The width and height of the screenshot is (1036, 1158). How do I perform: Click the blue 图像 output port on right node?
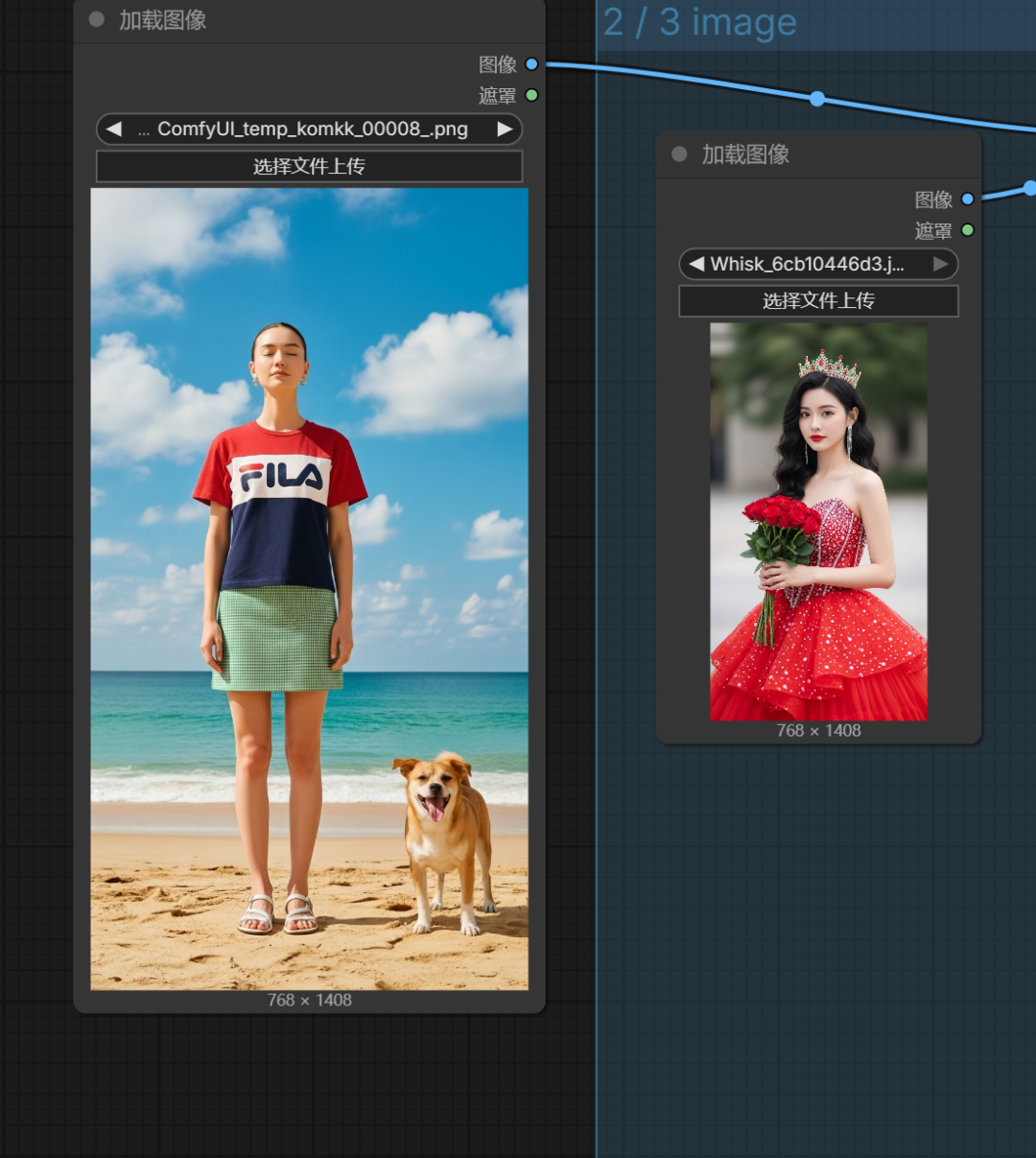pyautogui.click(x=967, y=200)
